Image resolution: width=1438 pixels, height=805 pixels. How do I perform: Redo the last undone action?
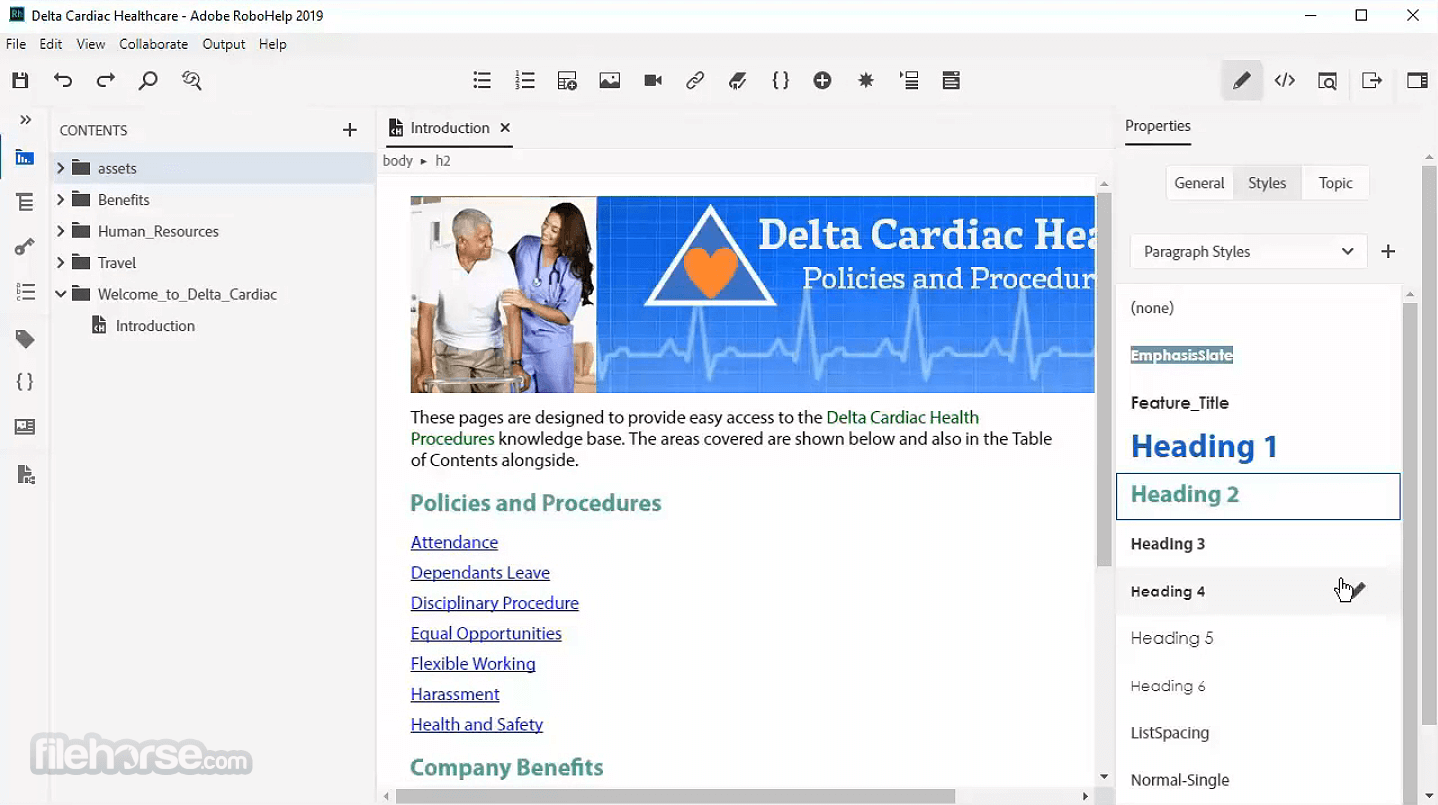[x=106, y=81]
